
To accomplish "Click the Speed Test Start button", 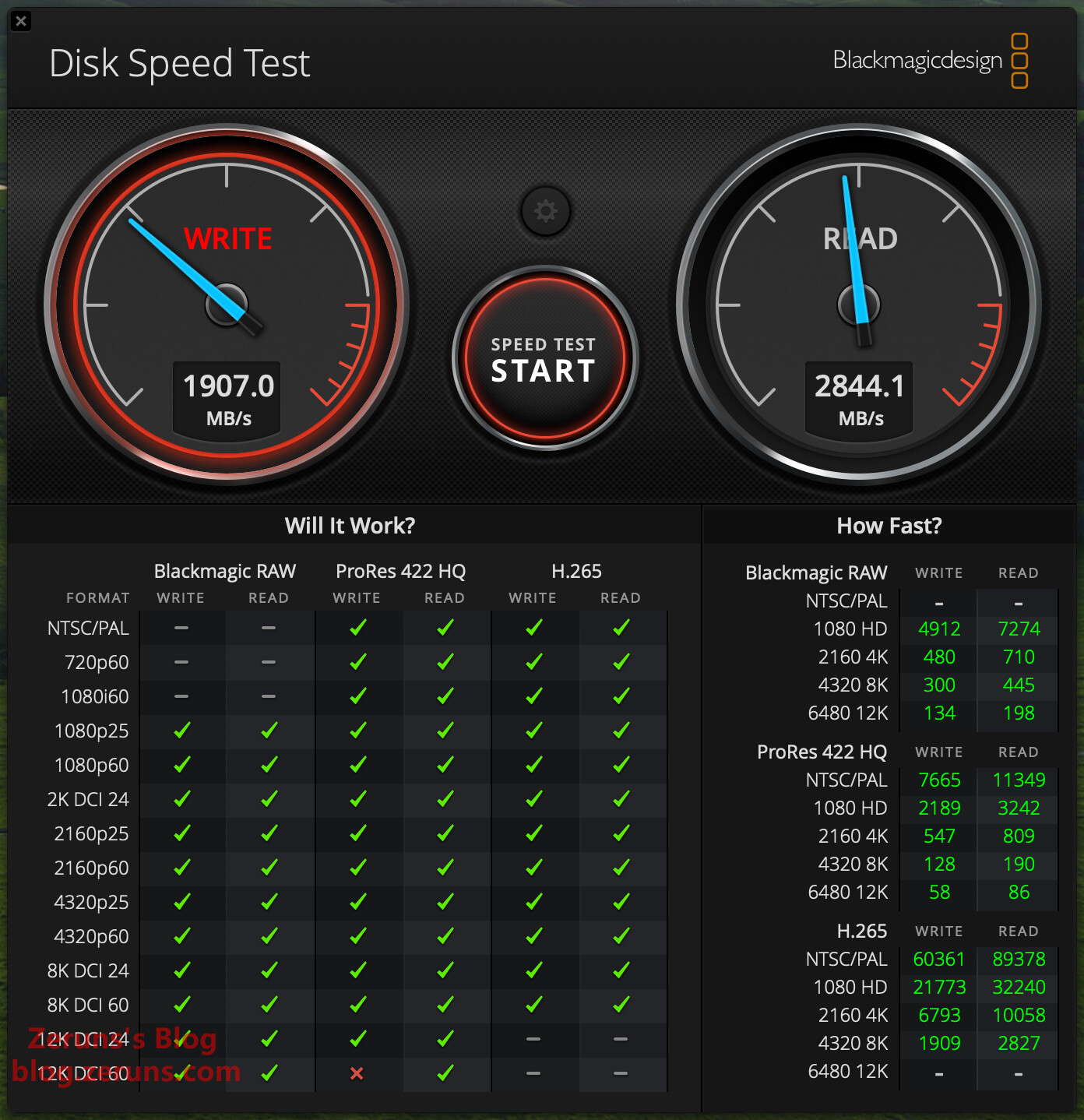I will point(544,360).
